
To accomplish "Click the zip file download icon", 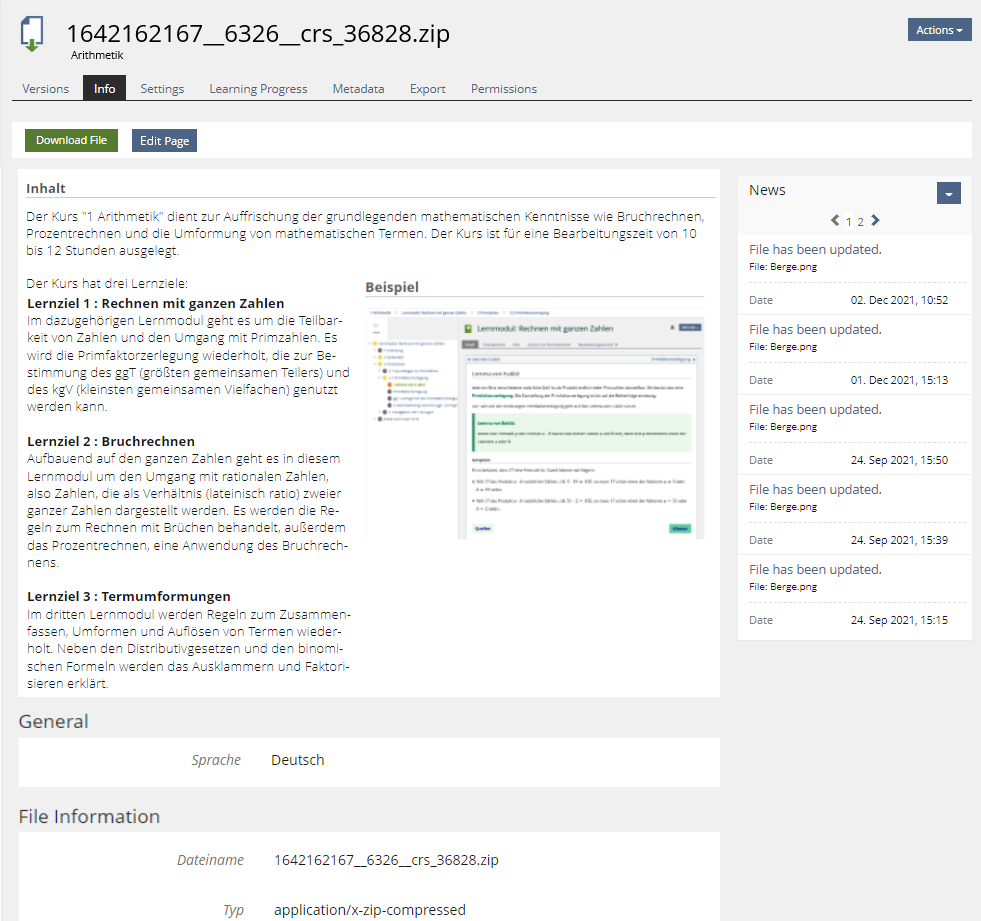I will point(32,35).
